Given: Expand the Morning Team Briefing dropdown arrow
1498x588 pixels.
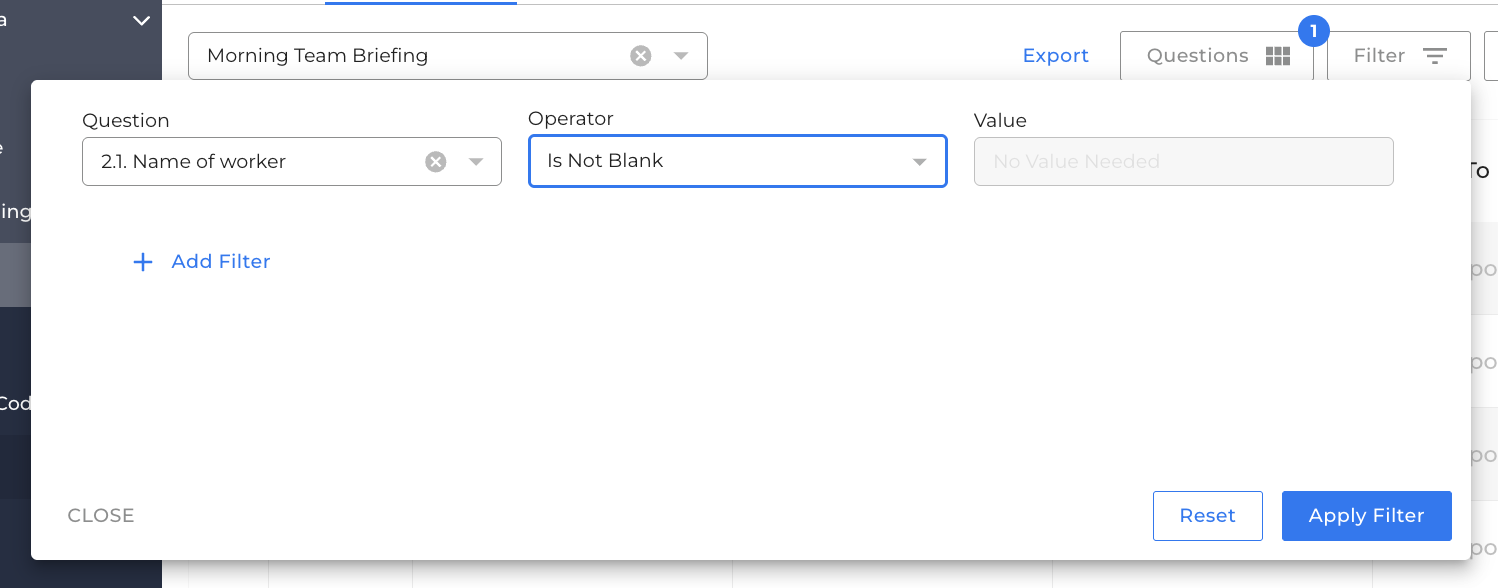Looking at the screenshot, I should point(681,56).
